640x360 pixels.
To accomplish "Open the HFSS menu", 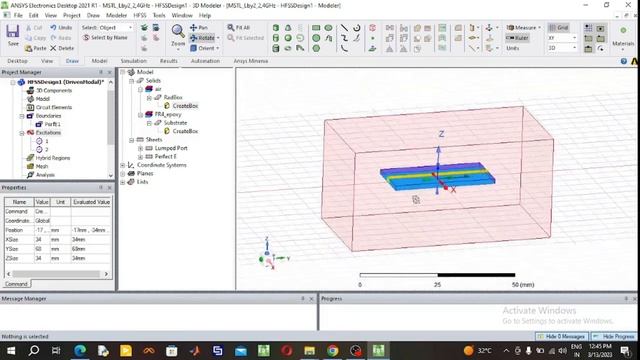I will 140,15.
